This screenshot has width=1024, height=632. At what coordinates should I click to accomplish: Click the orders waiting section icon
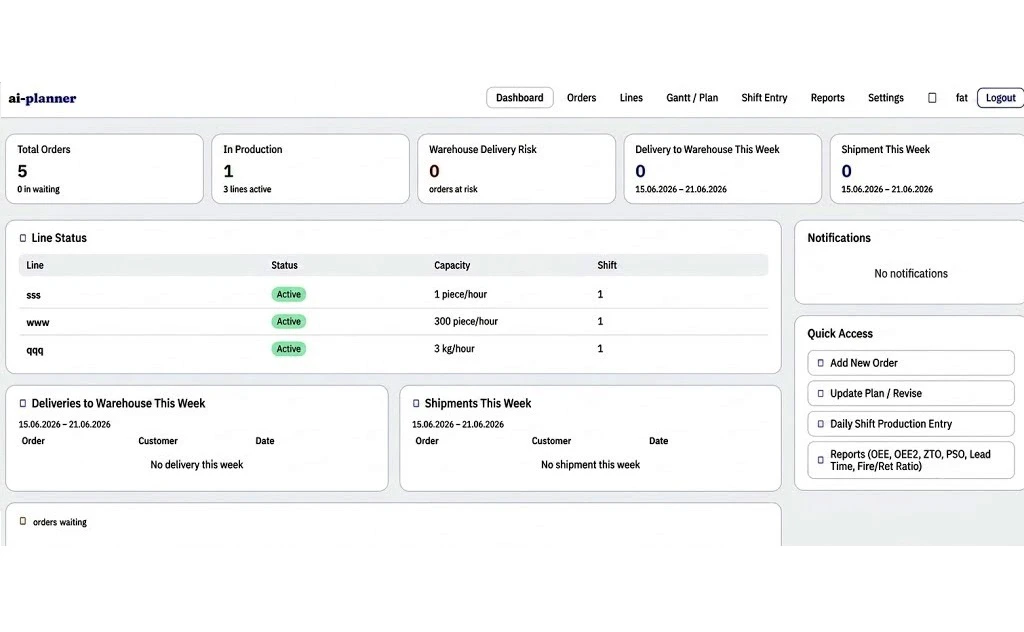(23, 521)
